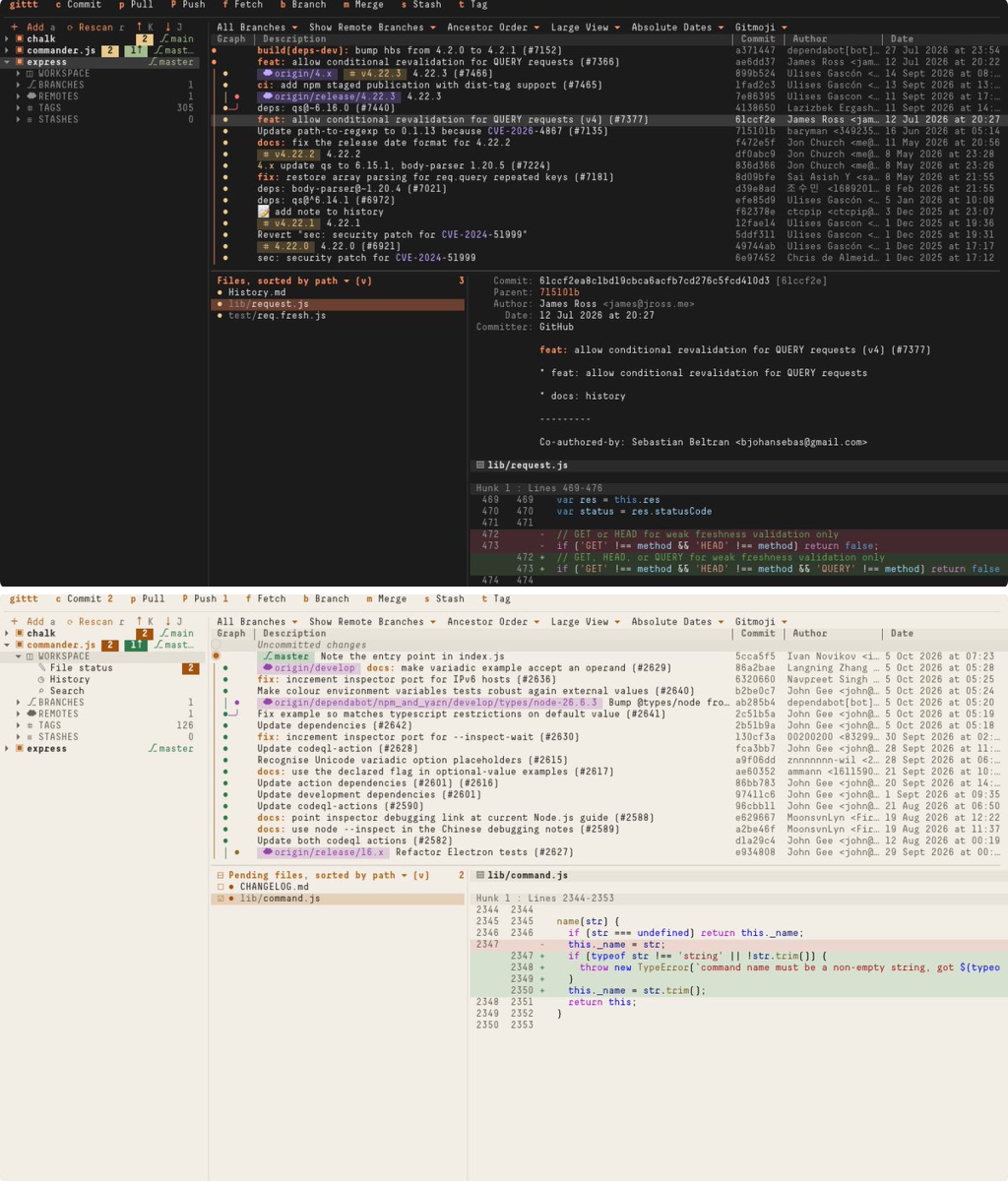The width and height of the screenshot is (1008, 1181).
Task: Select next repository arrow J in light window
Action: pos(173,622)
